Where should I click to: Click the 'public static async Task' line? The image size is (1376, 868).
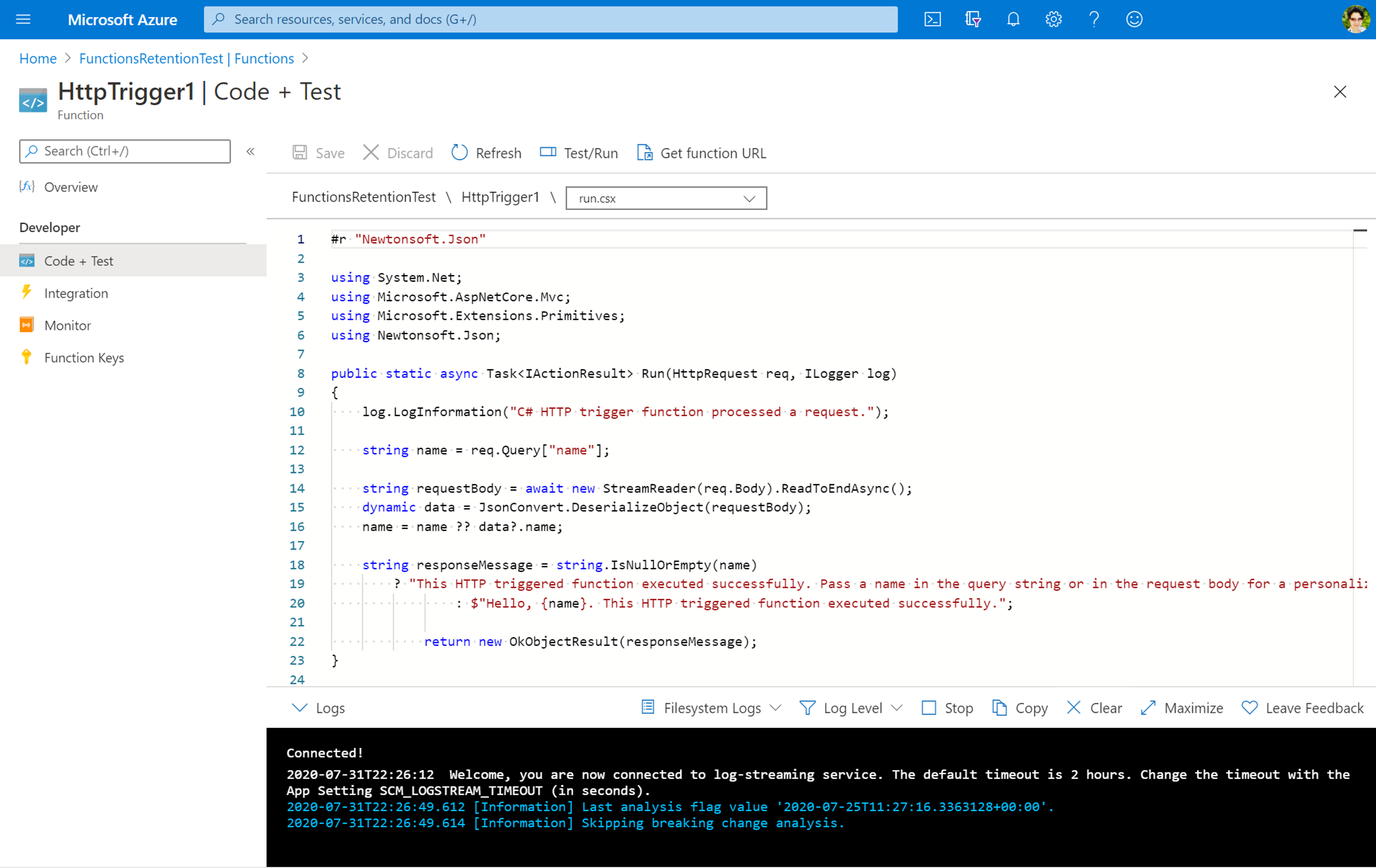tap(614, 373)
